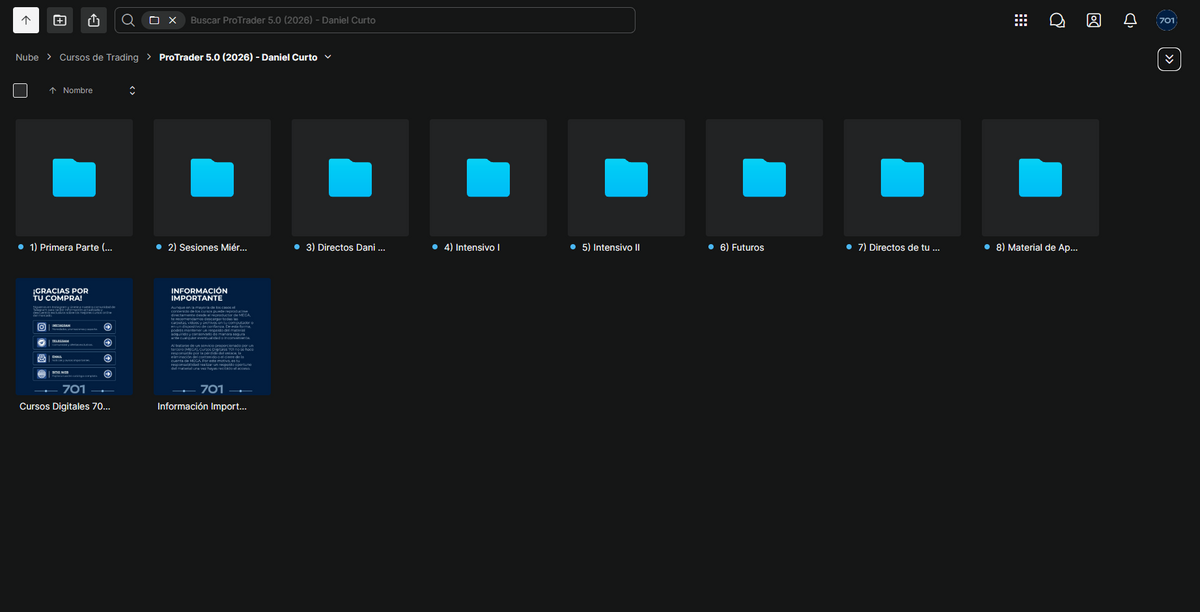Tick the select-all checkbox

tap(20, 90)
